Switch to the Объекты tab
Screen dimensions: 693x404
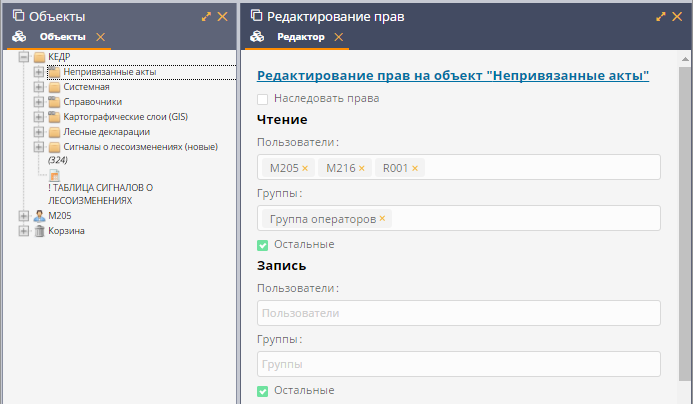pos(62,37)
